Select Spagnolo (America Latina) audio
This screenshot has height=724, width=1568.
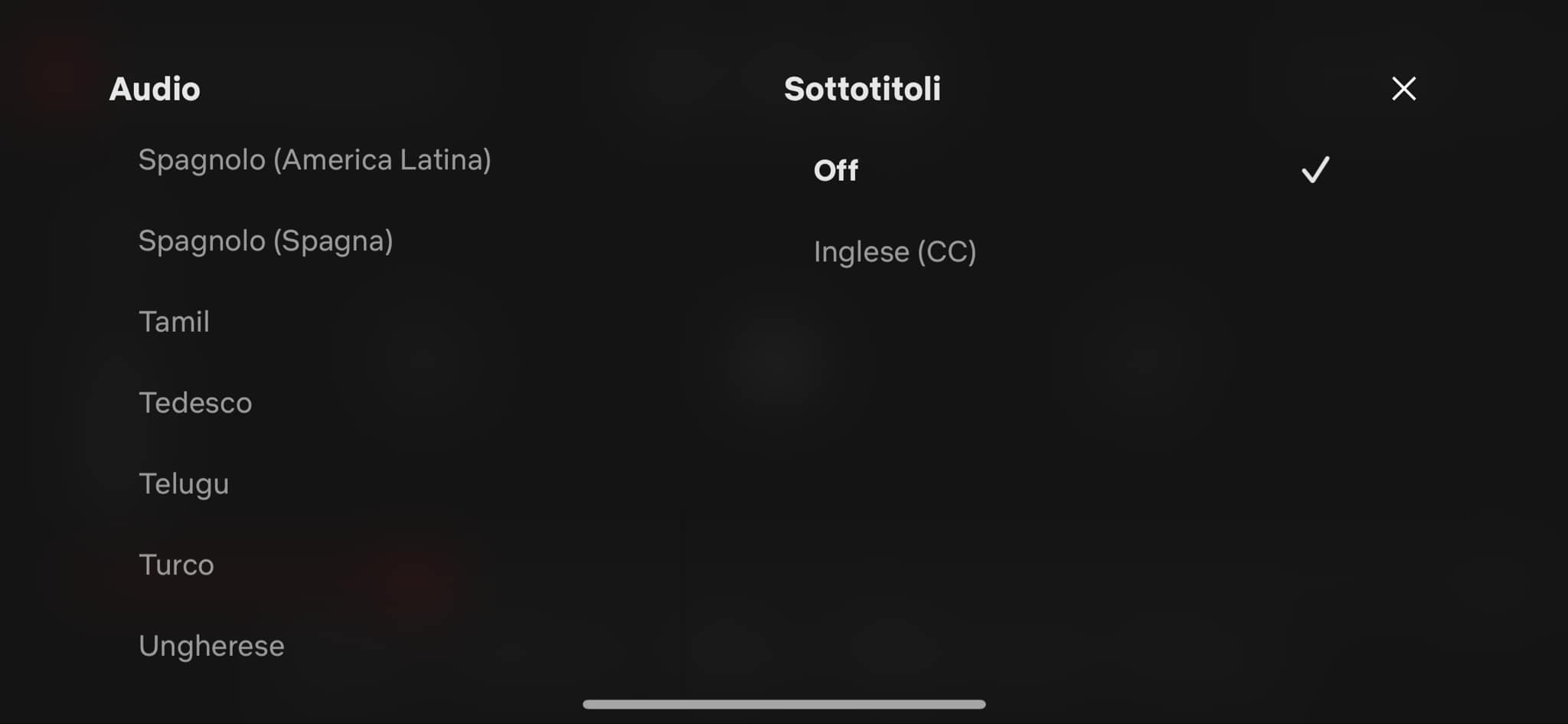[315, 160]
